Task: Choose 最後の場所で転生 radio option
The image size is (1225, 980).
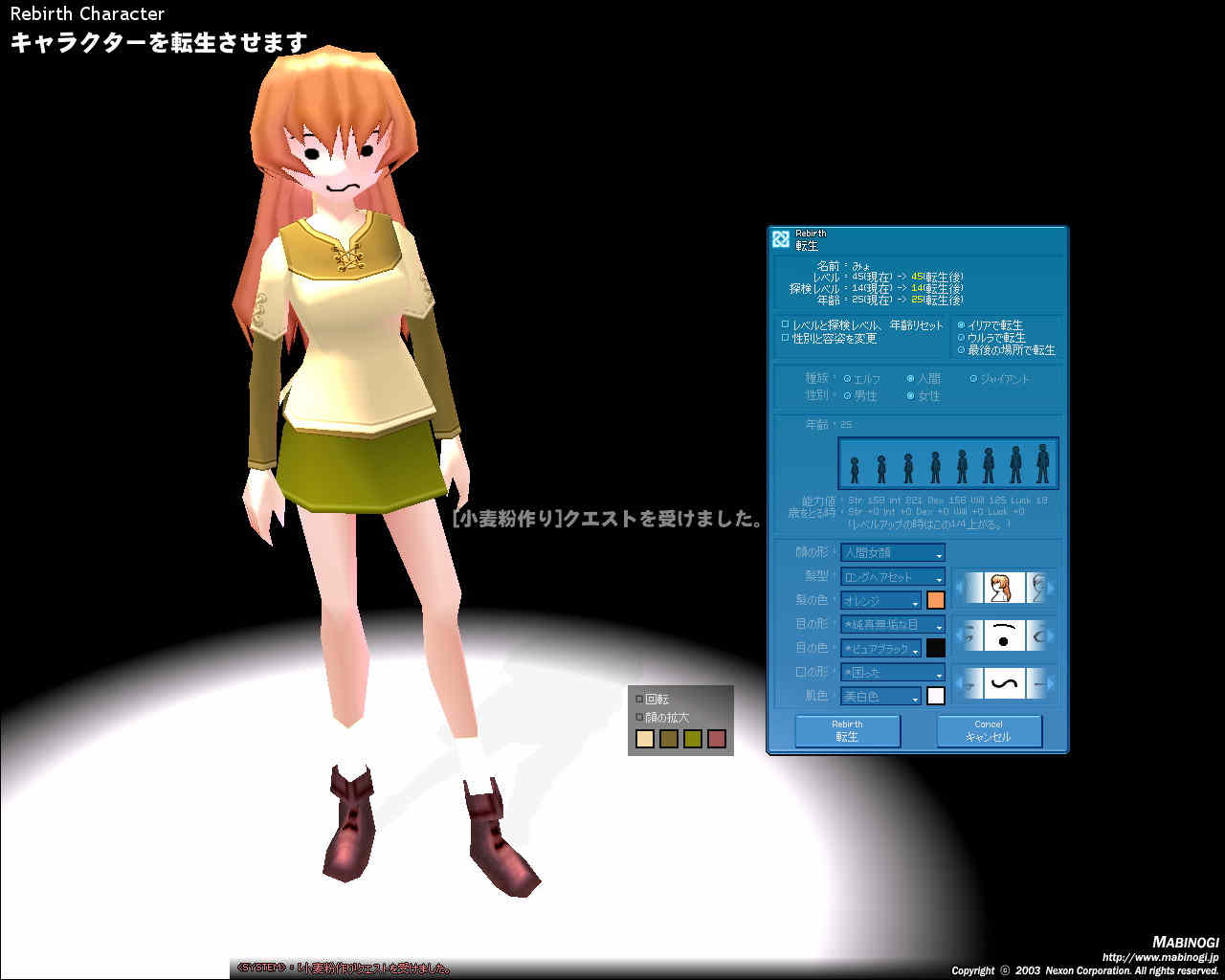Action: pos(961,350)
